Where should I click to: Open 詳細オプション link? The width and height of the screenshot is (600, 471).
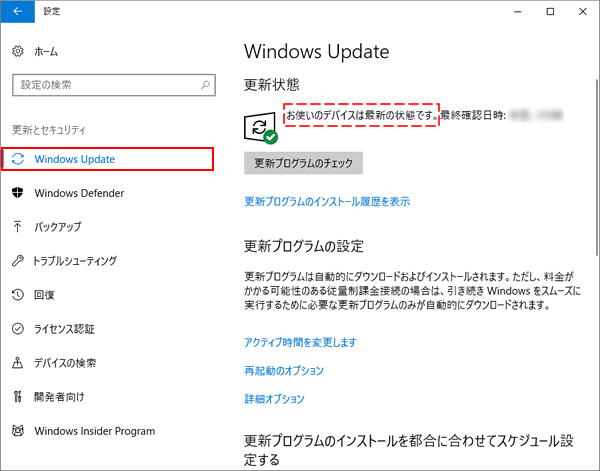274,399
